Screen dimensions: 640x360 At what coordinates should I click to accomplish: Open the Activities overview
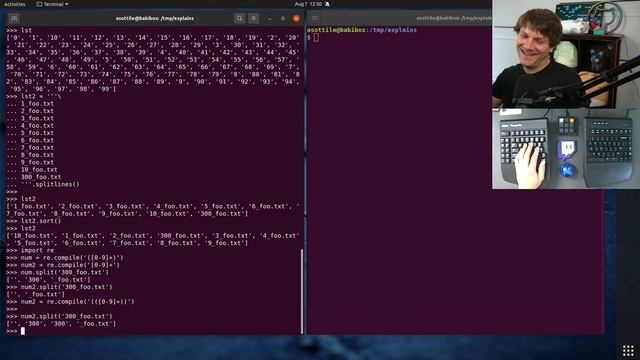pyautogui.click(x=14, y=4)
